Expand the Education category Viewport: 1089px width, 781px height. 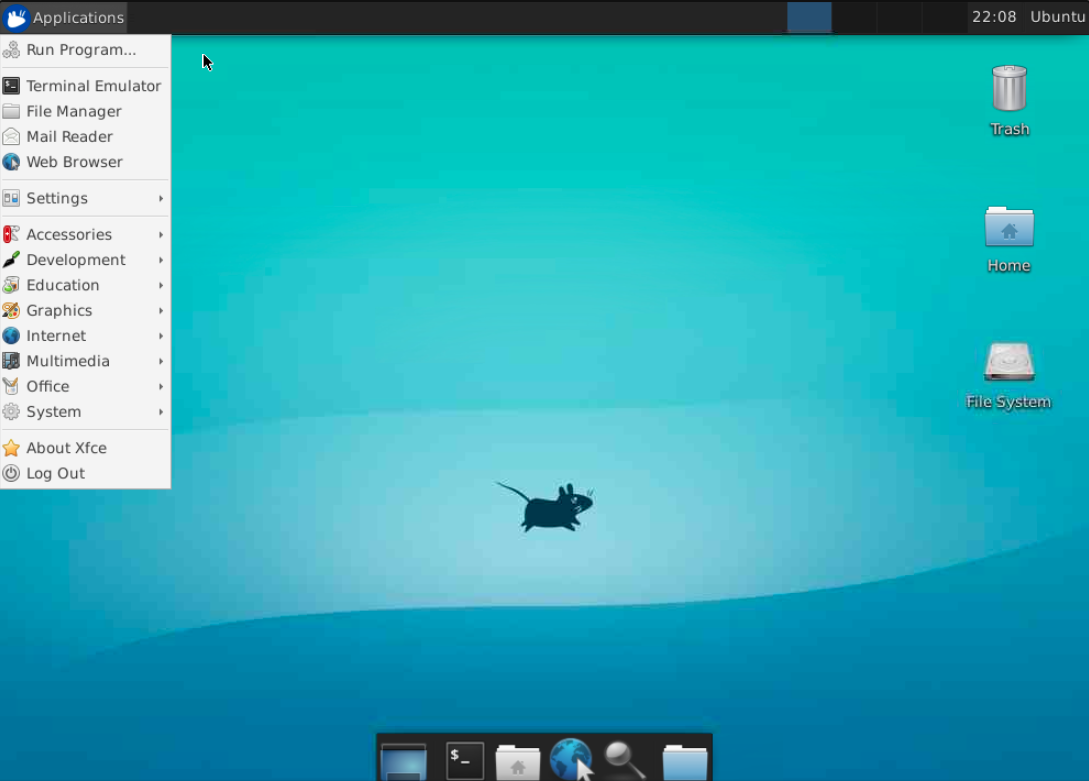(x=85, y=285)
